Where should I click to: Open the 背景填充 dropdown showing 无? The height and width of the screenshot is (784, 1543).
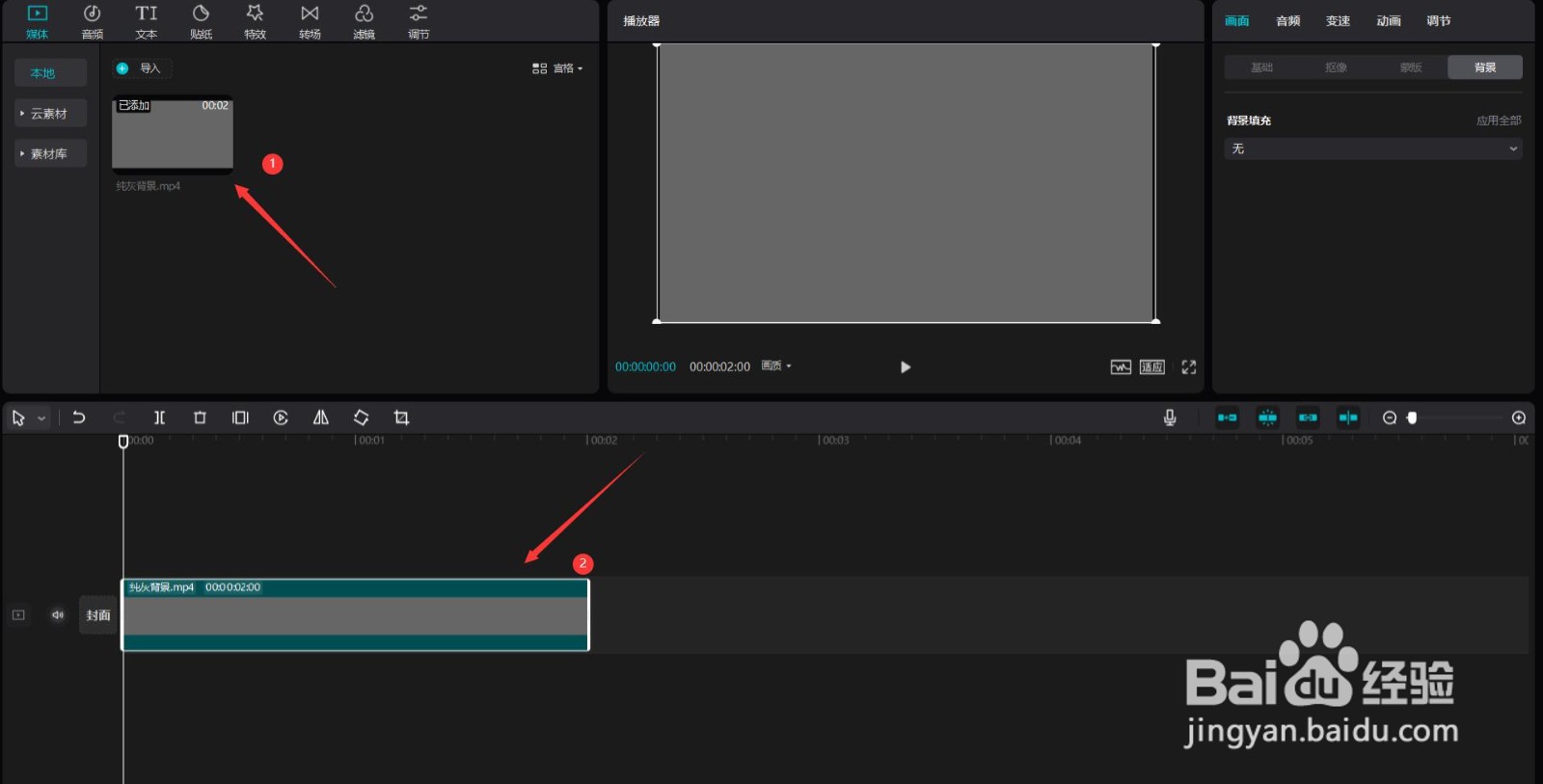click(1373, 149)
